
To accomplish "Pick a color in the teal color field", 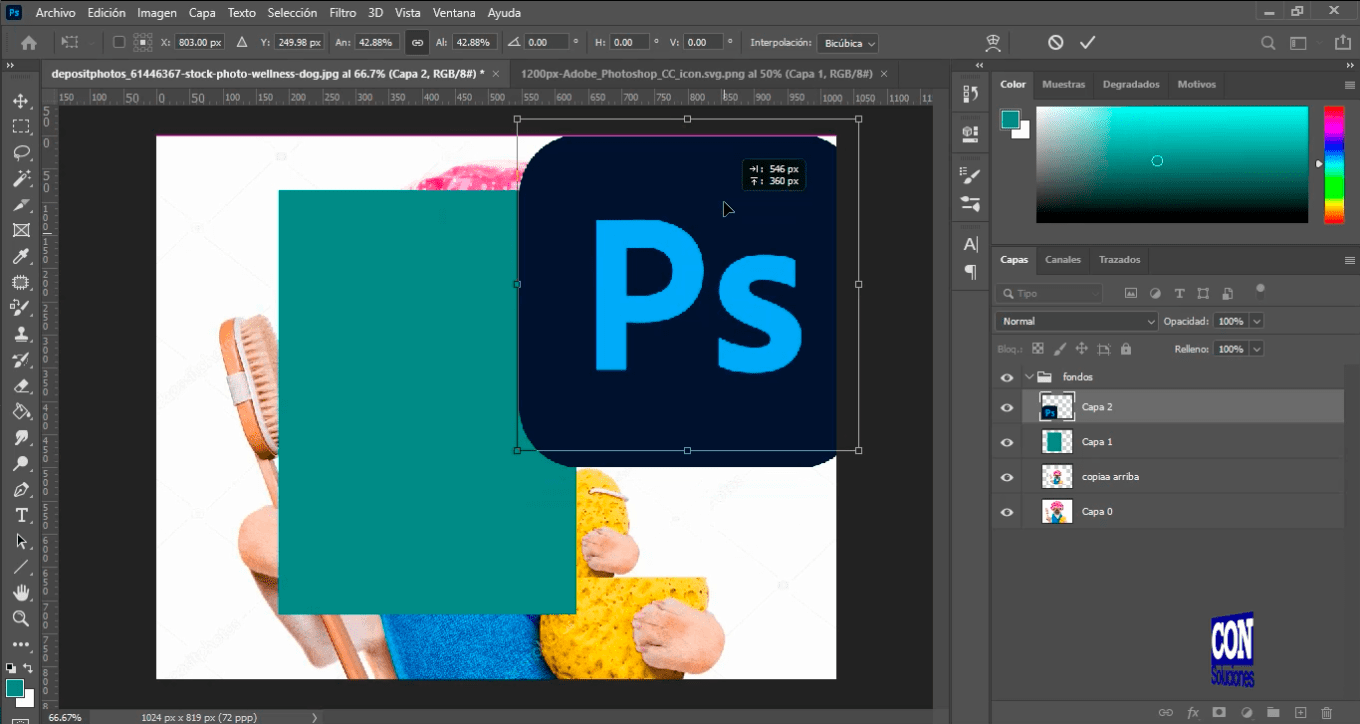I will pyautogui.click(x=1172, y=164).
